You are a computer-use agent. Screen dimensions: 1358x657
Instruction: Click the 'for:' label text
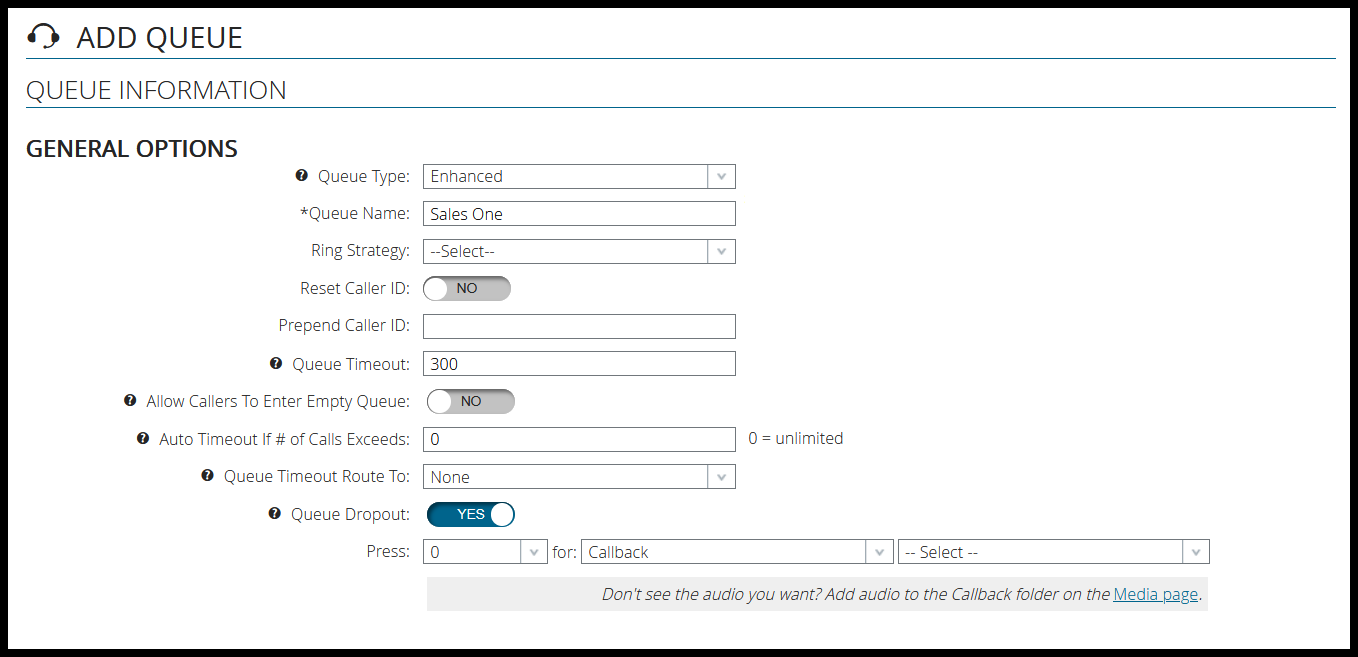(564, 552)
